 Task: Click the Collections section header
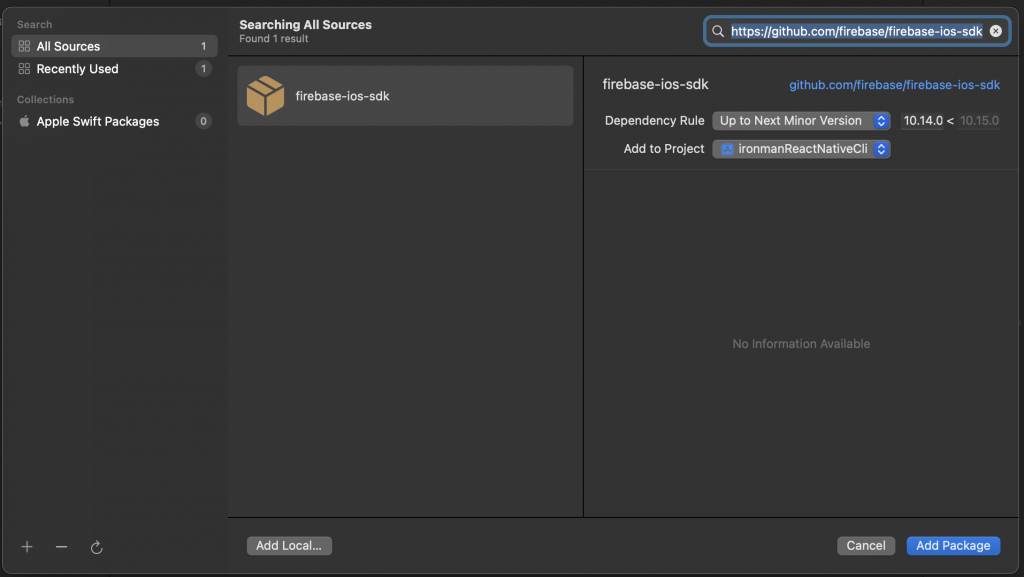click(45, 99)
